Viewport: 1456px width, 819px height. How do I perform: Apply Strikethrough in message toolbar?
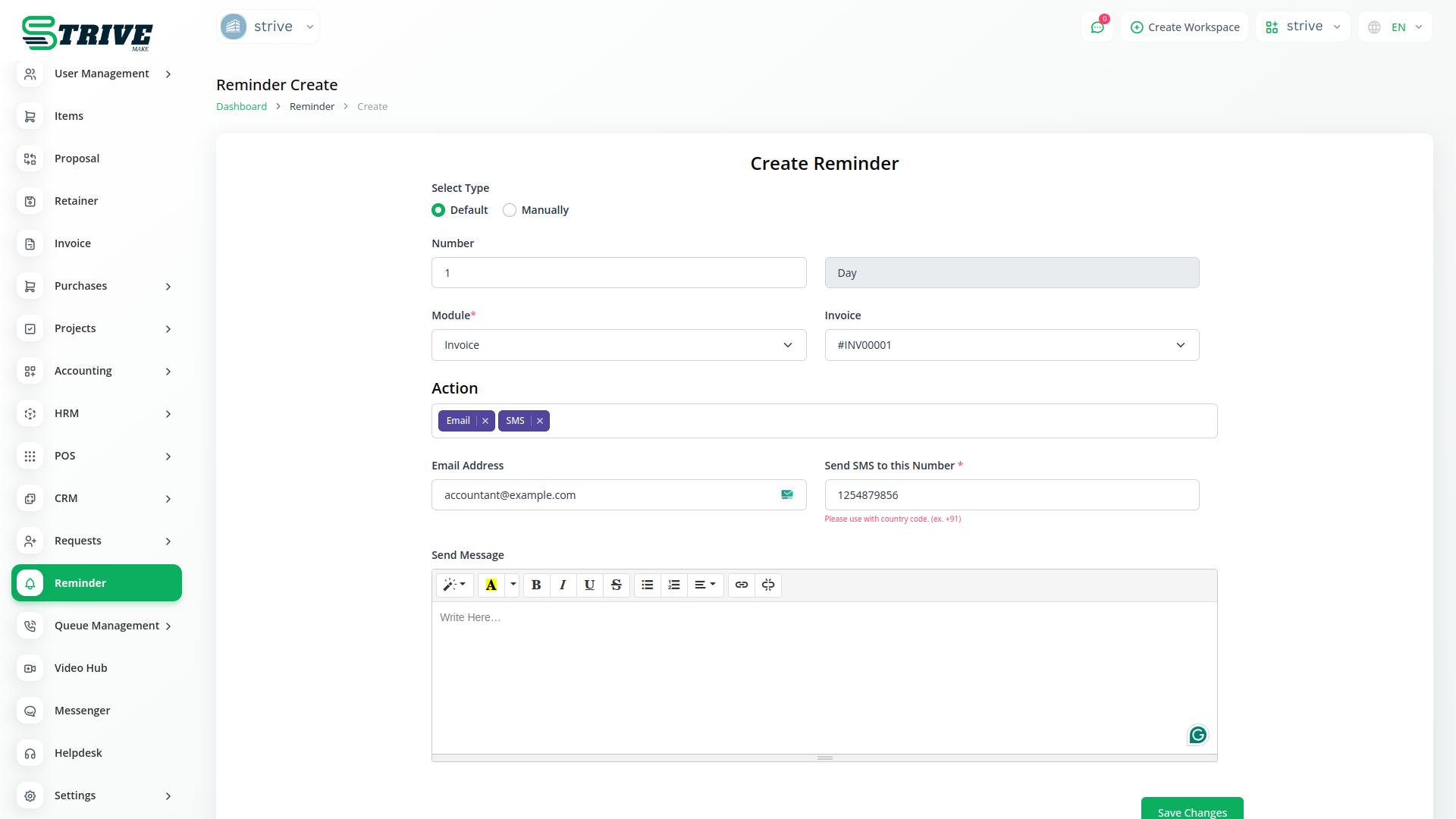point(616,585)
